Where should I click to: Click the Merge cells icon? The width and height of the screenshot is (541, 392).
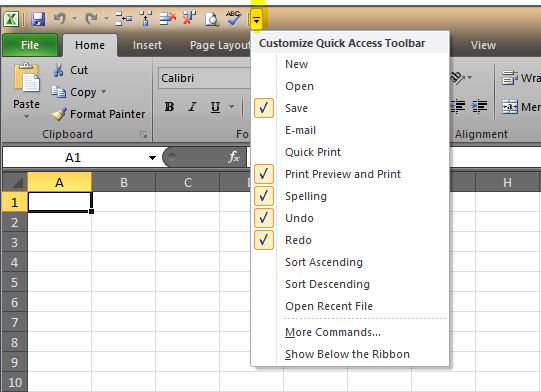(510, 107)
